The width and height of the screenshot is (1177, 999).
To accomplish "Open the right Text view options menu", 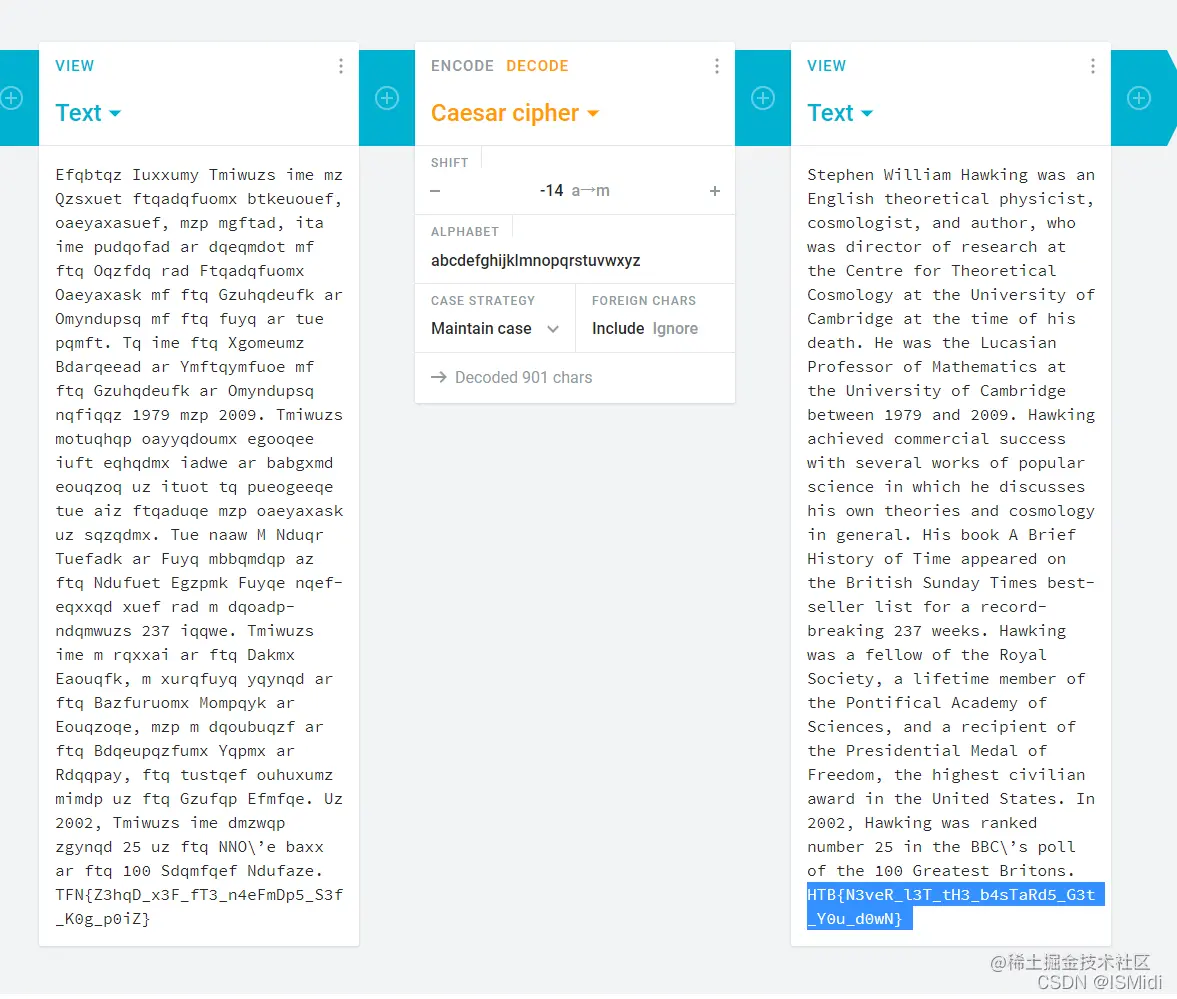I will [1093, 66].
